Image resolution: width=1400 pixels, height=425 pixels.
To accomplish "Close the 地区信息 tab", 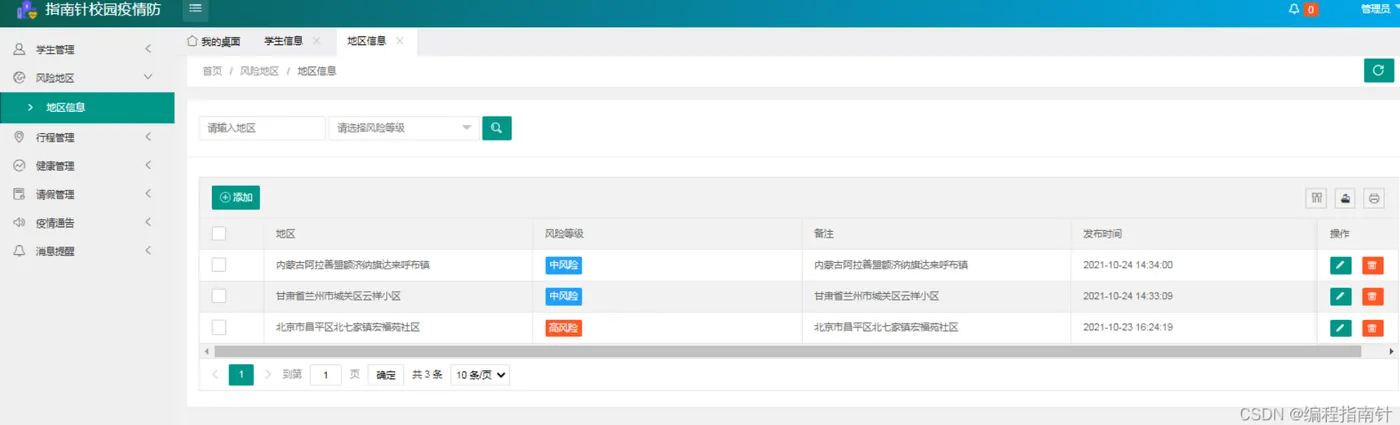I will (x=400, y=41).
